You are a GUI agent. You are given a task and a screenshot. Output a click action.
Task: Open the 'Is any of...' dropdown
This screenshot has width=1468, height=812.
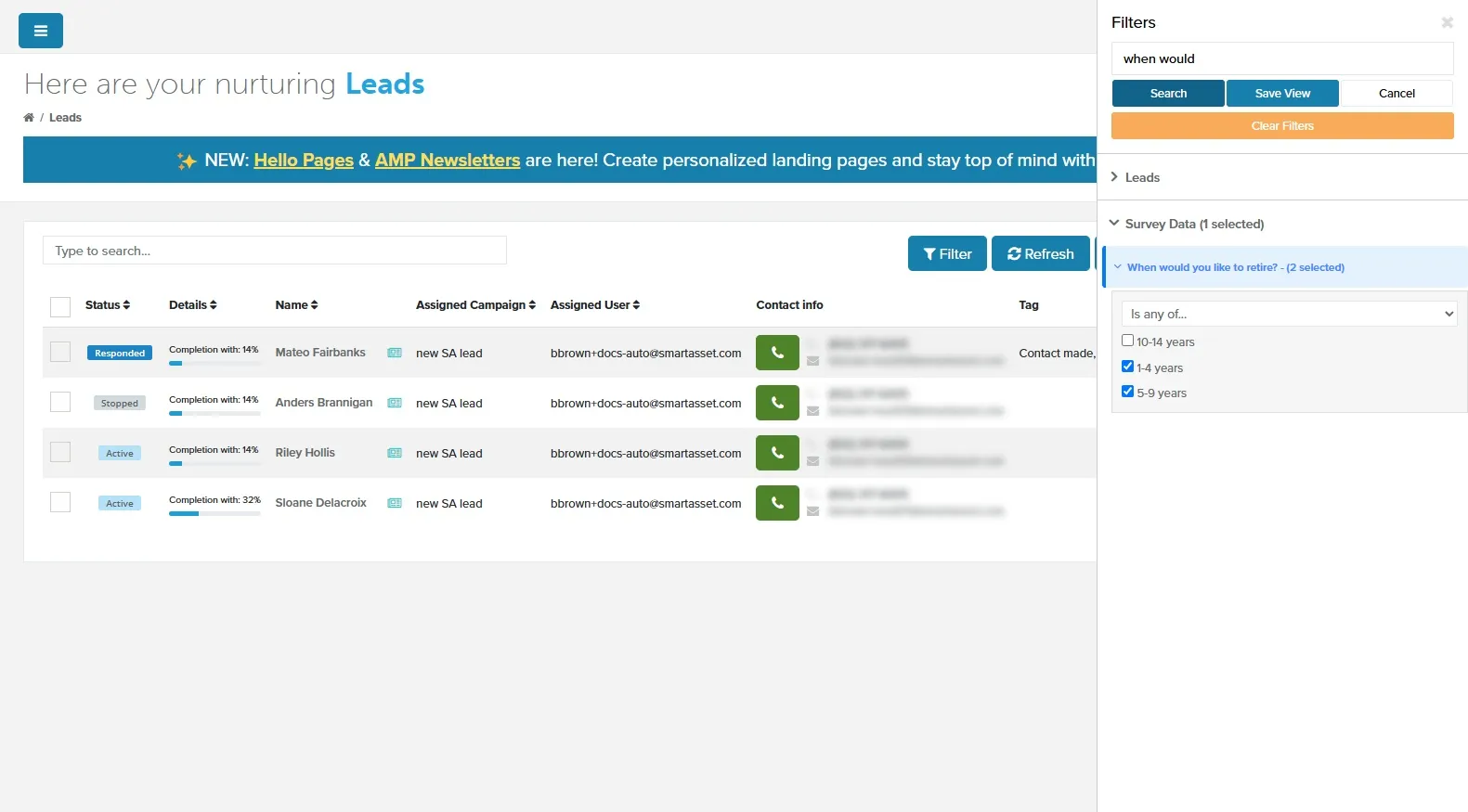pos(1289,314)
